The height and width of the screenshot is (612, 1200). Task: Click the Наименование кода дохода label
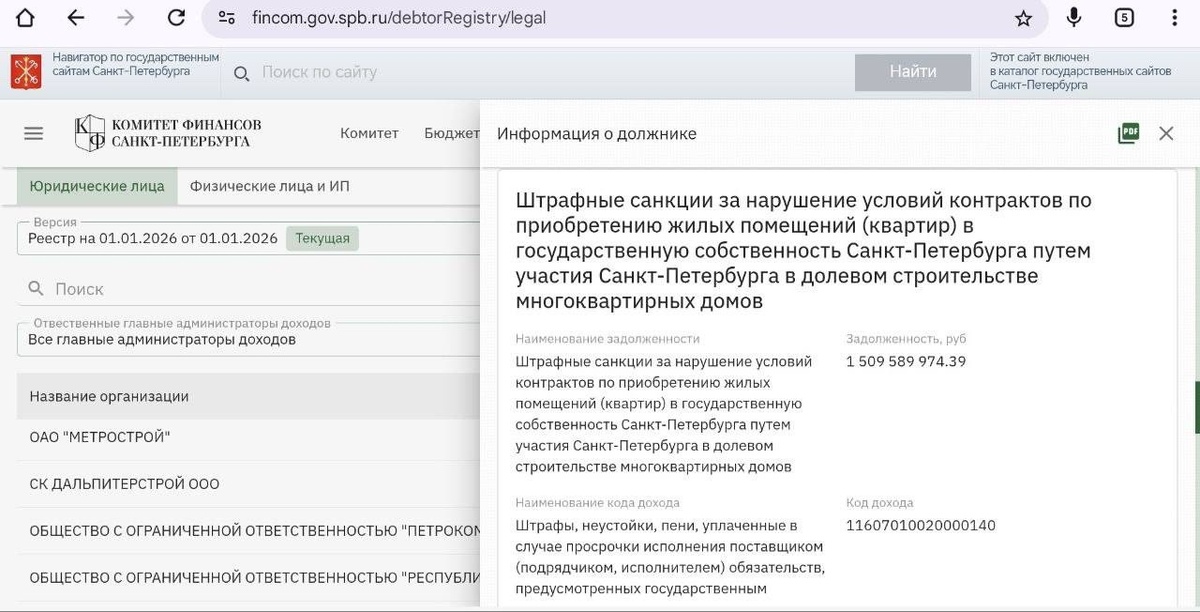(x=598, y=503)
